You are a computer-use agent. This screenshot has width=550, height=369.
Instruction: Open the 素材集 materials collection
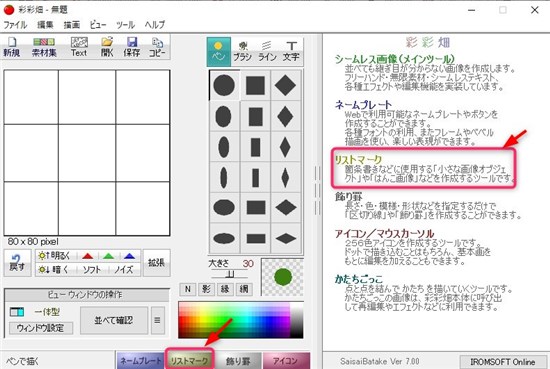pos(44,47)
